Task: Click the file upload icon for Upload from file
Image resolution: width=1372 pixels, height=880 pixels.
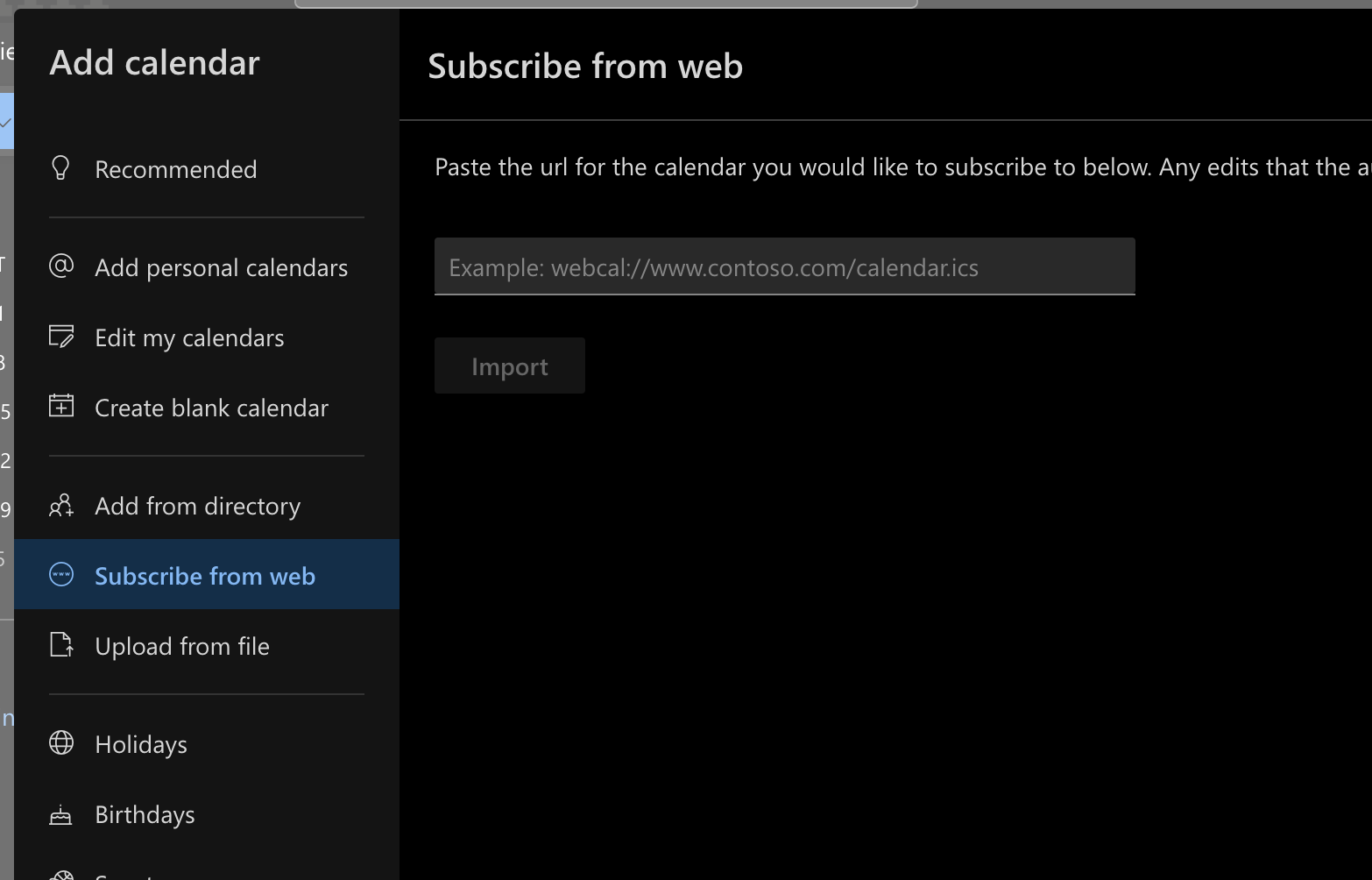Action: pos(60,645)
